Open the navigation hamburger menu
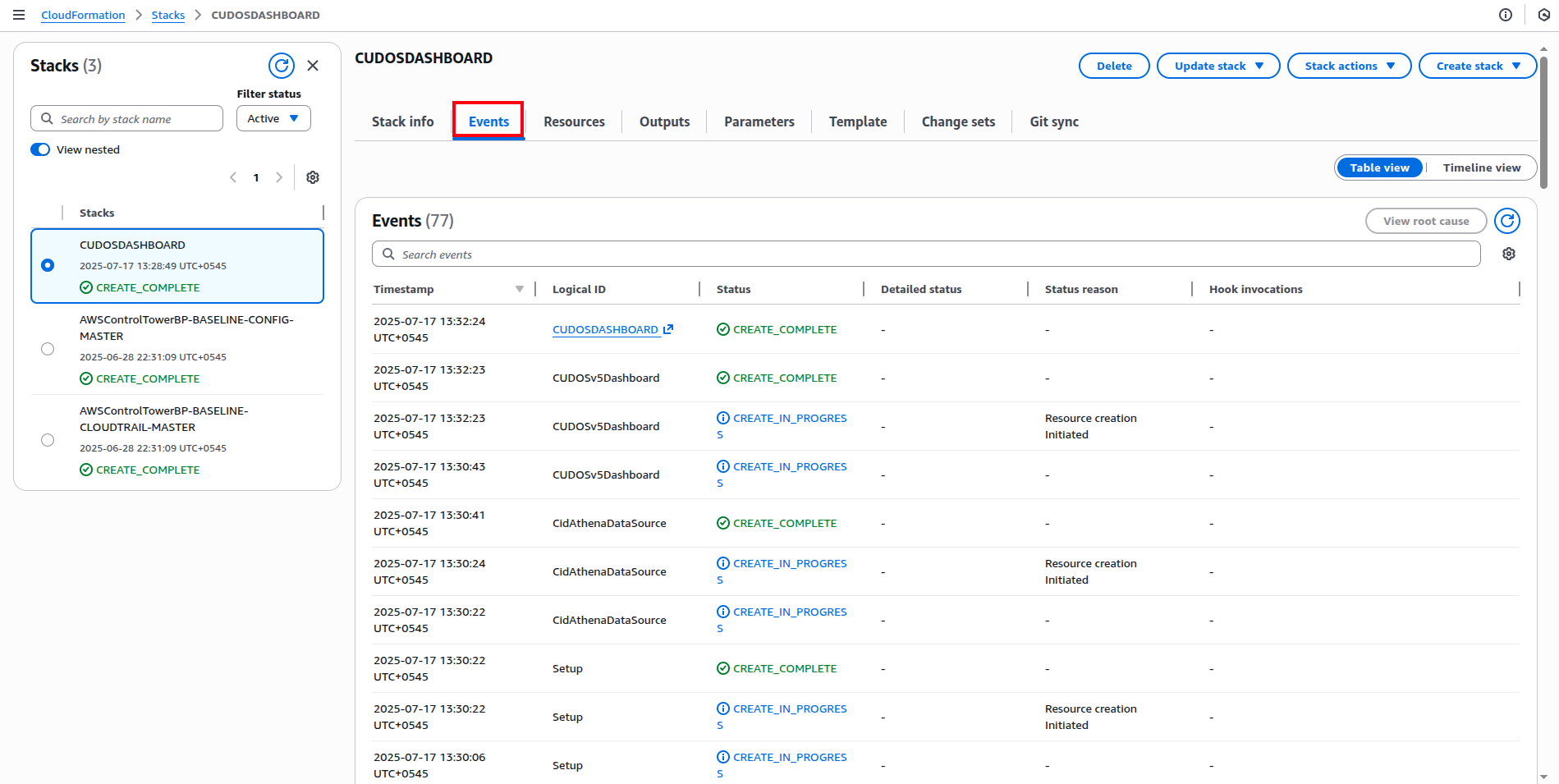 click(x=19, y=14)
